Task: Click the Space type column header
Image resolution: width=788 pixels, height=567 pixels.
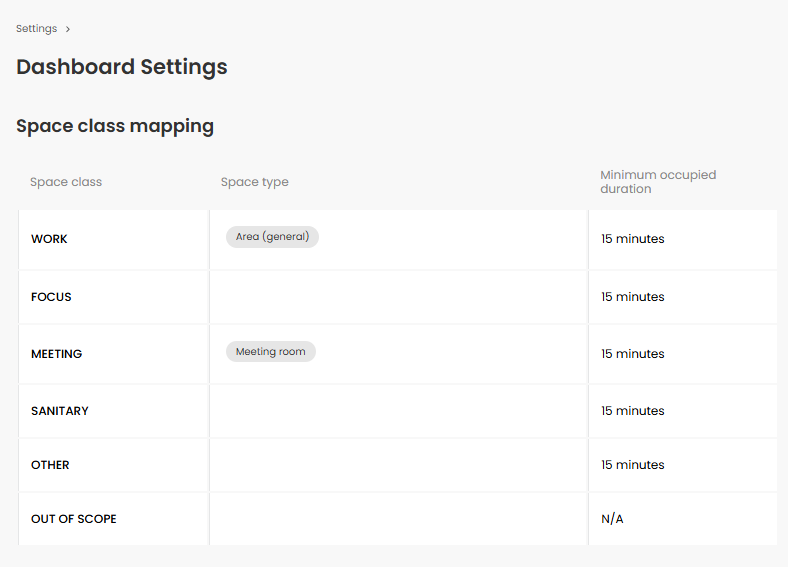Action: tap(255, 182)
